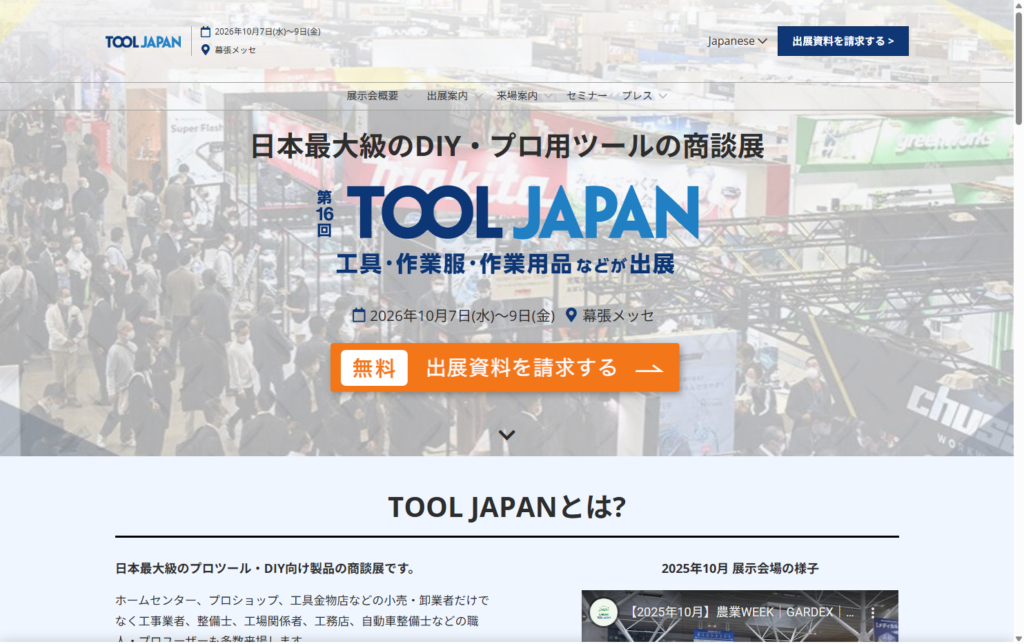This screenshot has width=1024, height=644.
Task: Click the orange 出展資料を請求する button
Action: (505, 367)
